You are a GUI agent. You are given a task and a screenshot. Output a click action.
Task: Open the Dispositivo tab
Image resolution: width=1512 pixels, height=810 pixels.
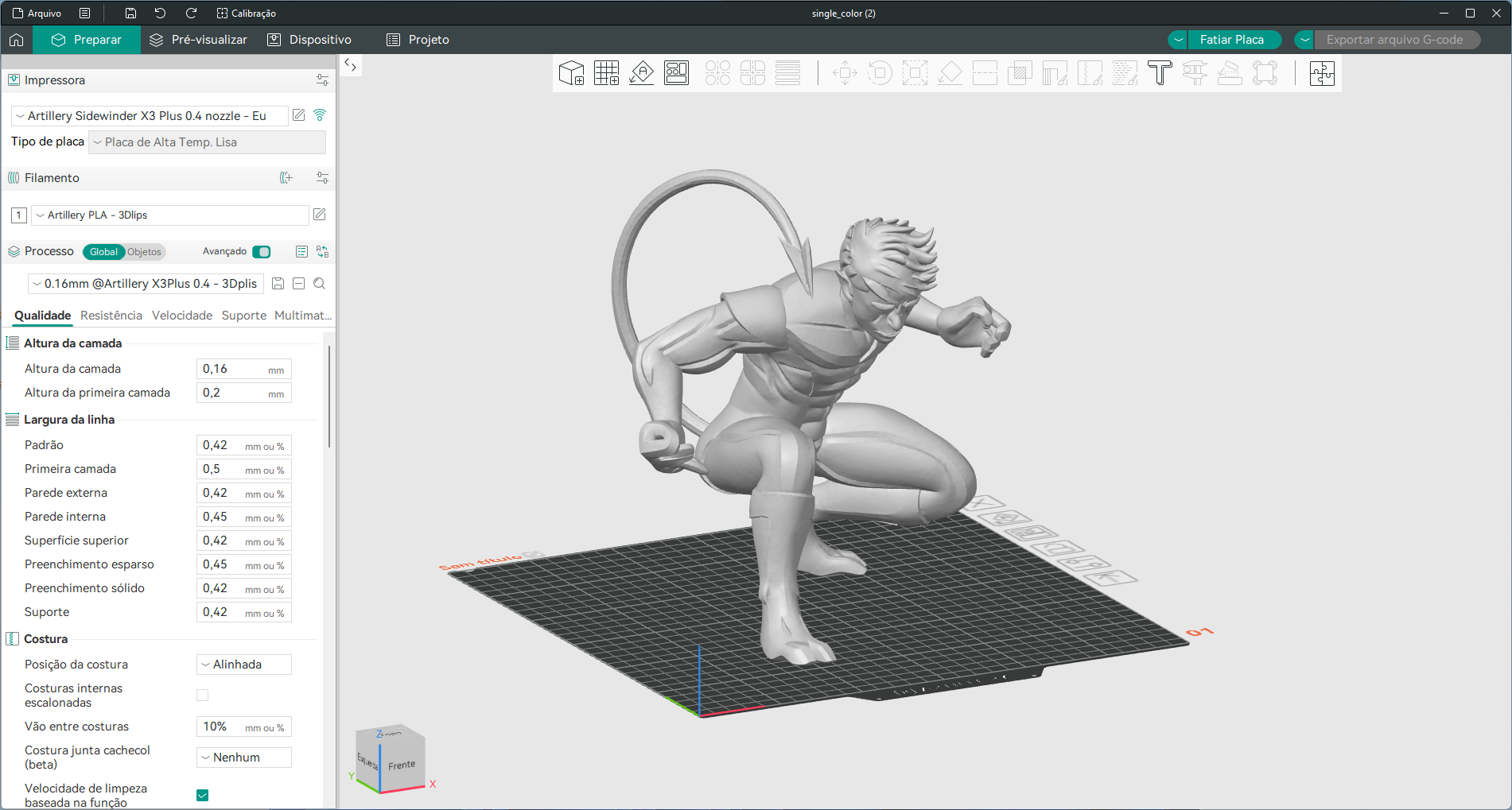coord(309,40)
